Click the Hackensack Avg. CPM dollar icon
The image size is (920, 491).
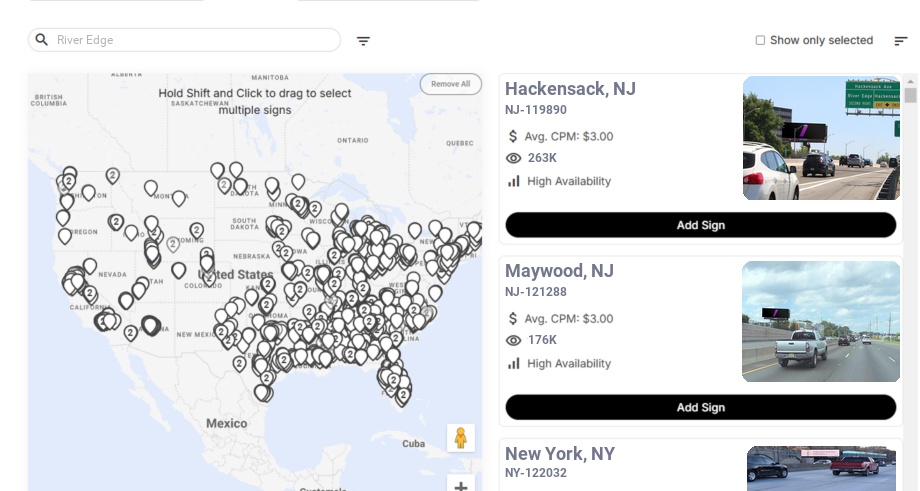514,136
